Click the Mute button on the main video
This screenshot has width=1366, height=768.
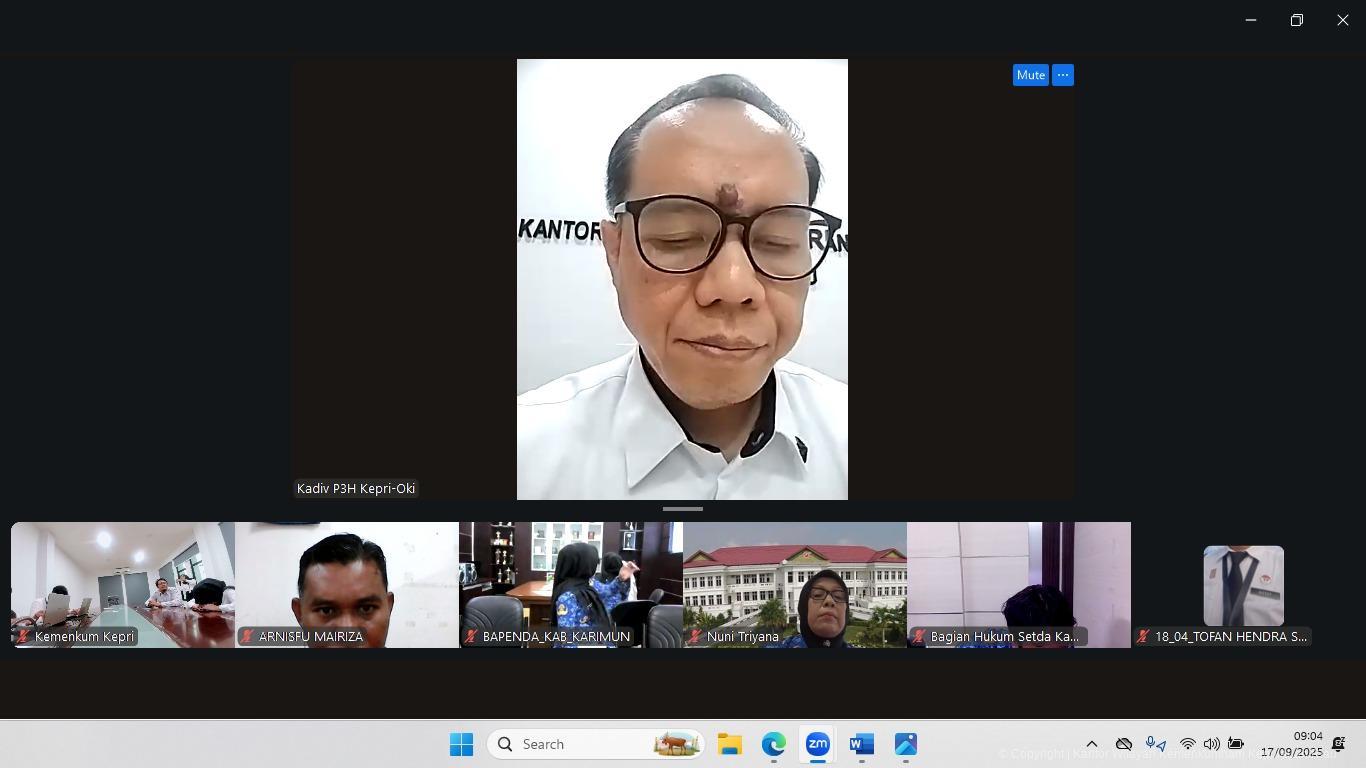click(1030, 75)
